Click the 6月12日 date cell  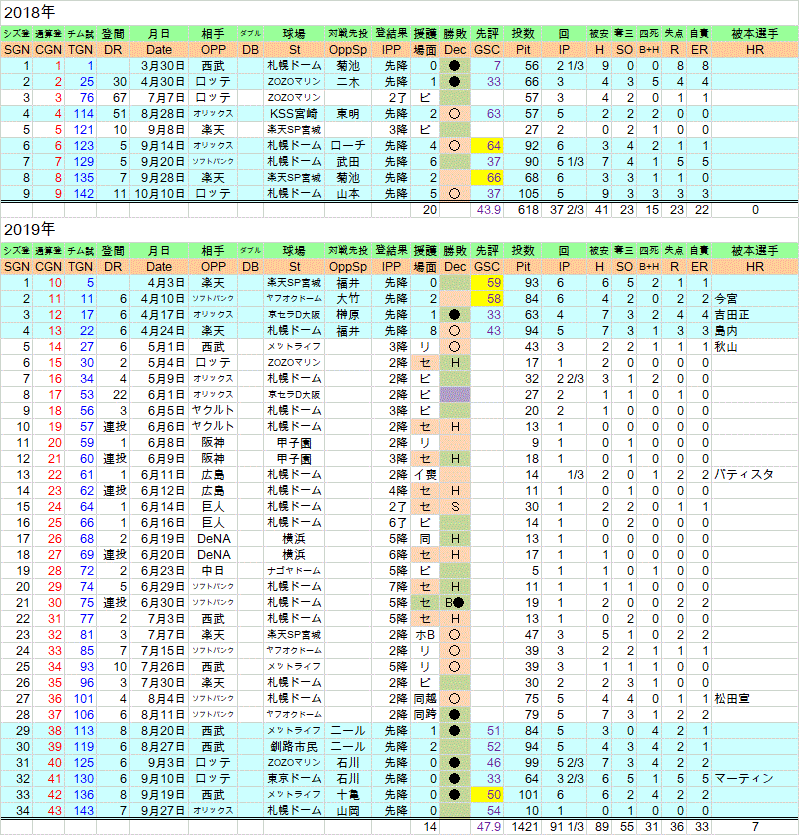tap(159, 490)
